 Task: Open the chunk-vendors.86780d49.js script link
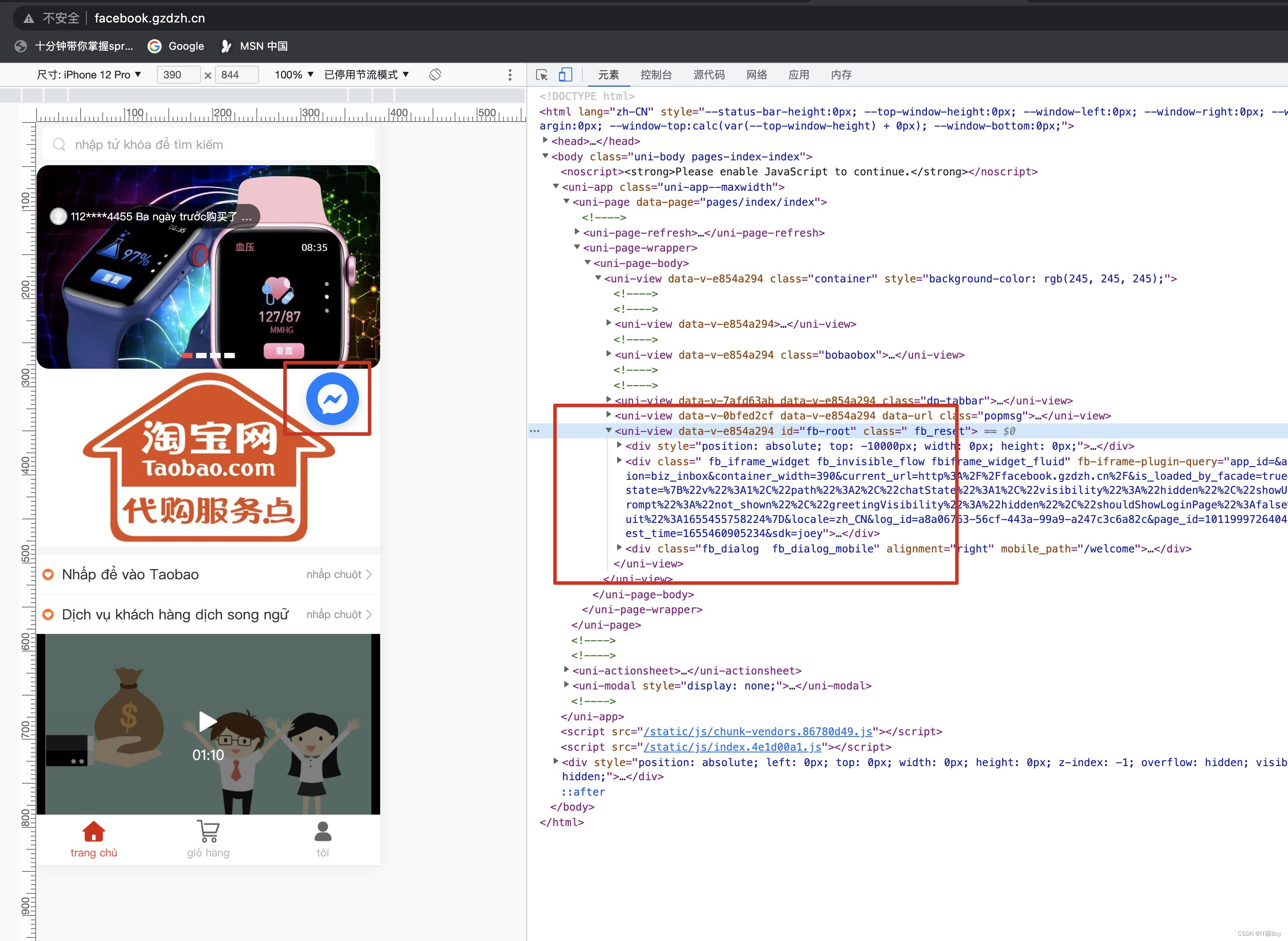pyautogui.click(x=757, y=731)
